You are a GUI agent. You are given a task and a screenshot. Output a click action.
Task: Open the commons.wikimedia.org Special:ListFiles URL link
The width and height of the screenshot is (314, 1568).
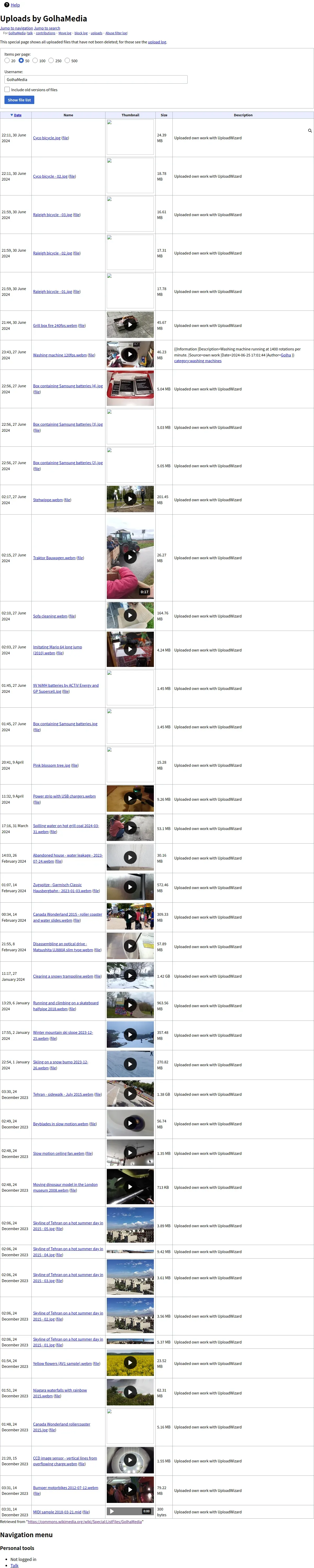pyautogui.click(x=85, y=1521)
